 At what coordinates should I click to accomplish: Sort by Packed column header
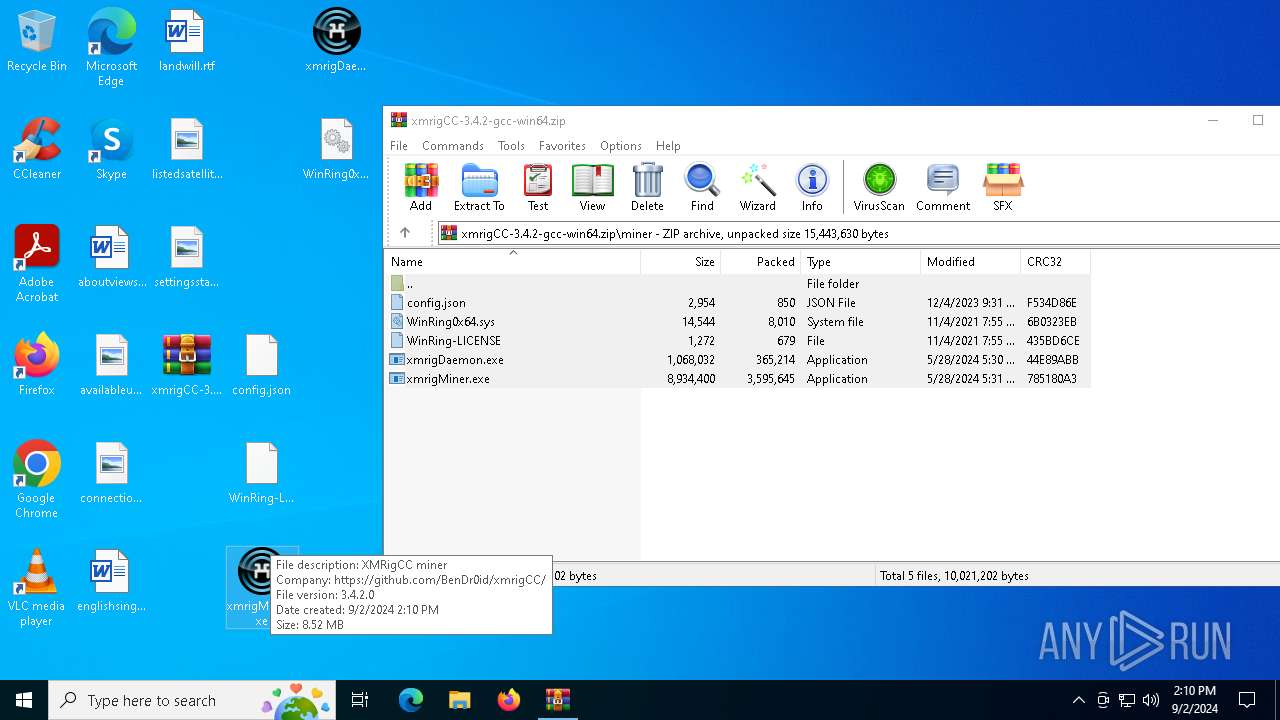tap(761, 262)
